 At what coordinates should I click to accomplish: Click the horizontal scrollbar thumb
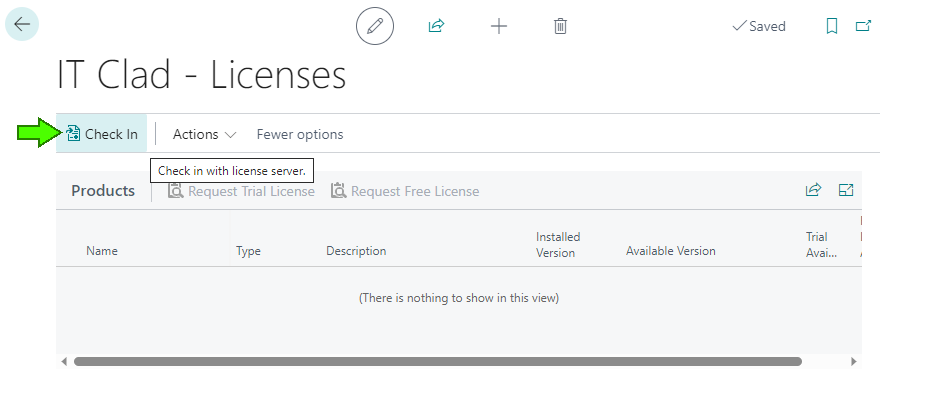point(438,362)
